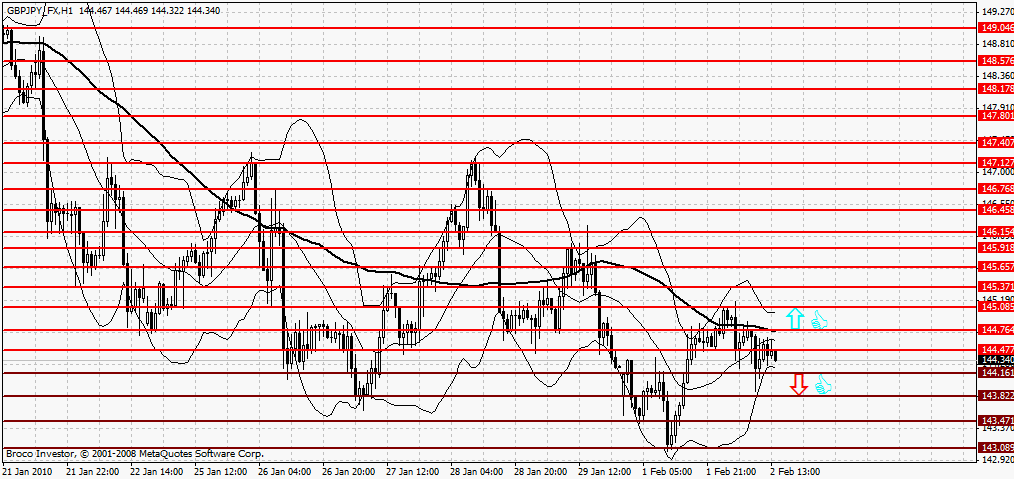Select the 143.089 dark red price label

(997, 447)
